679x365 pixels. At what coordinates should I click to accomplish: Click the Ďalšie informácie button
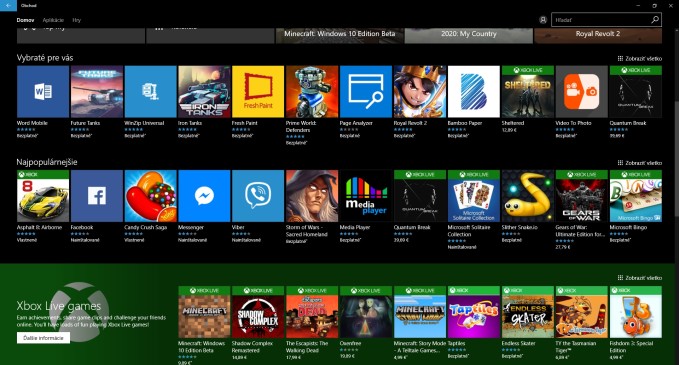coord(43,338)
